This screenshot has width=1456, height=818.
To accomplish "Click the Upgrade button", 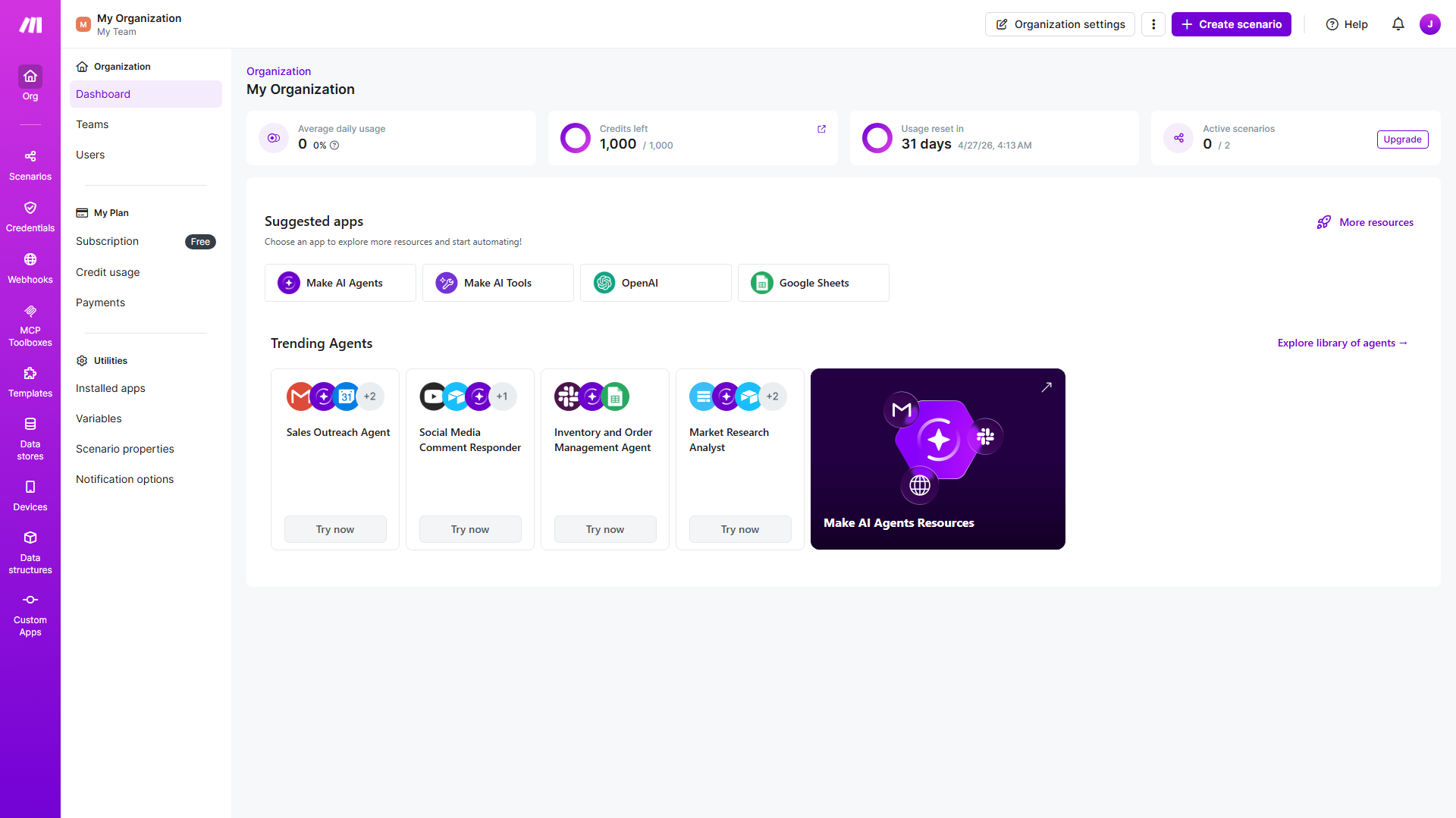I will pos(1402,139).
